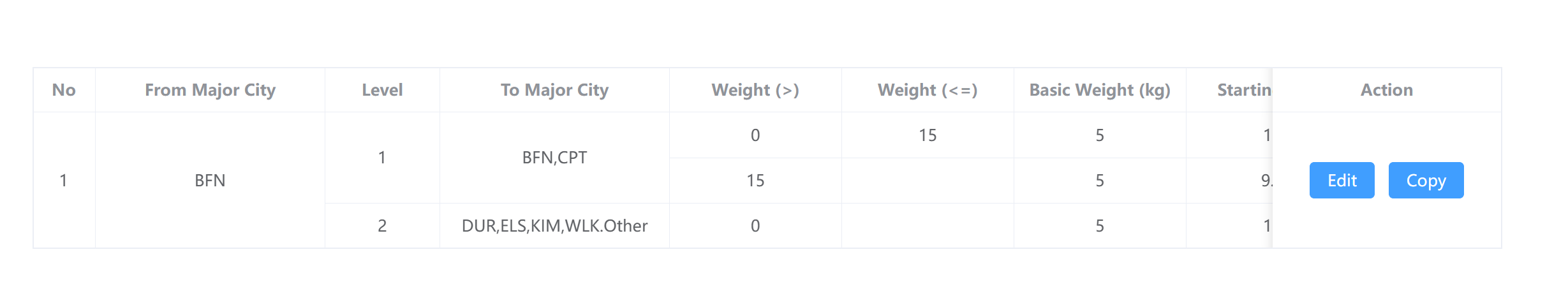
Task: Select the Weight (<=) 15 cell
Action: [x=928, y=135]
